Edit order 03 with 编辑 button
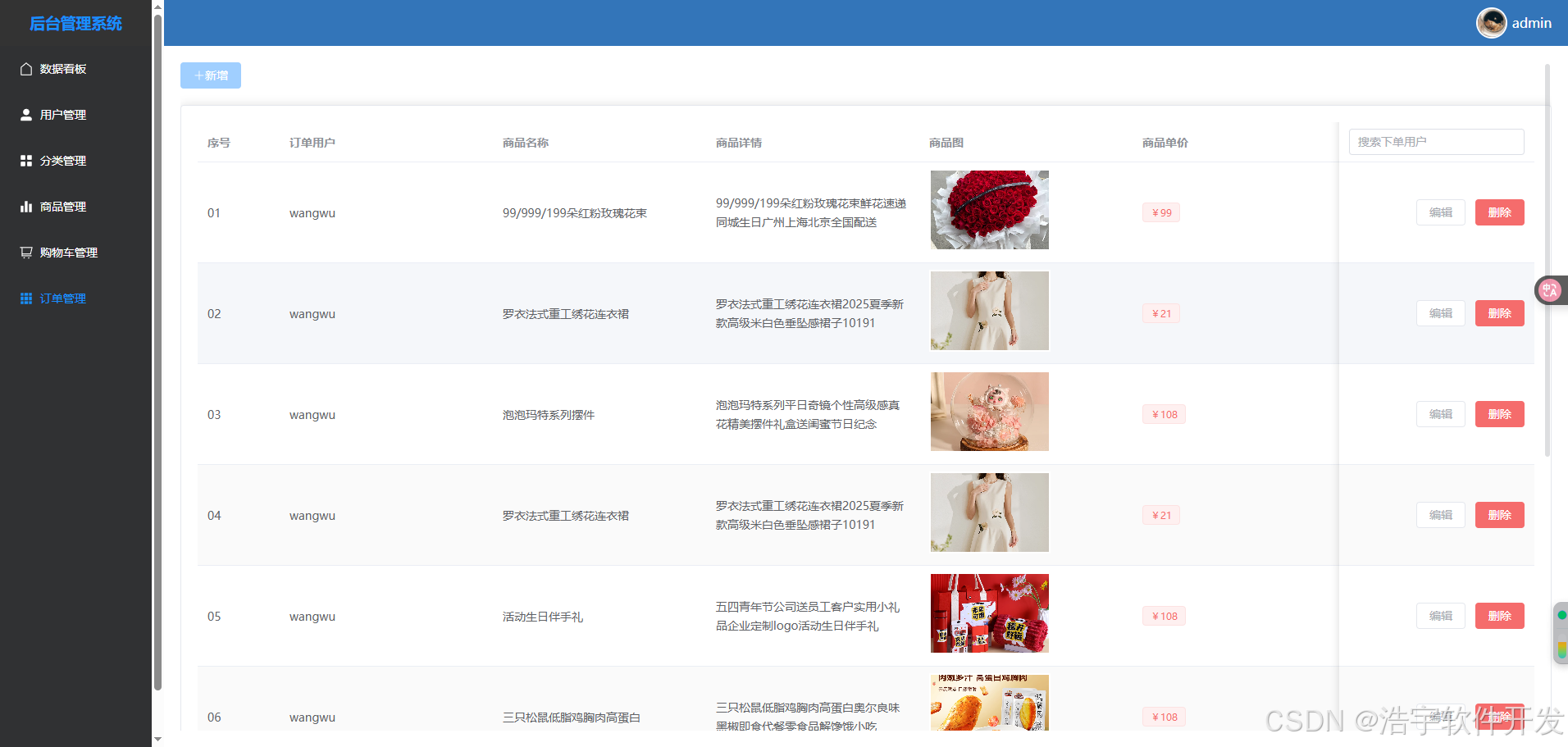This screenshot has width=1568, height=747. coord(1440,414)
